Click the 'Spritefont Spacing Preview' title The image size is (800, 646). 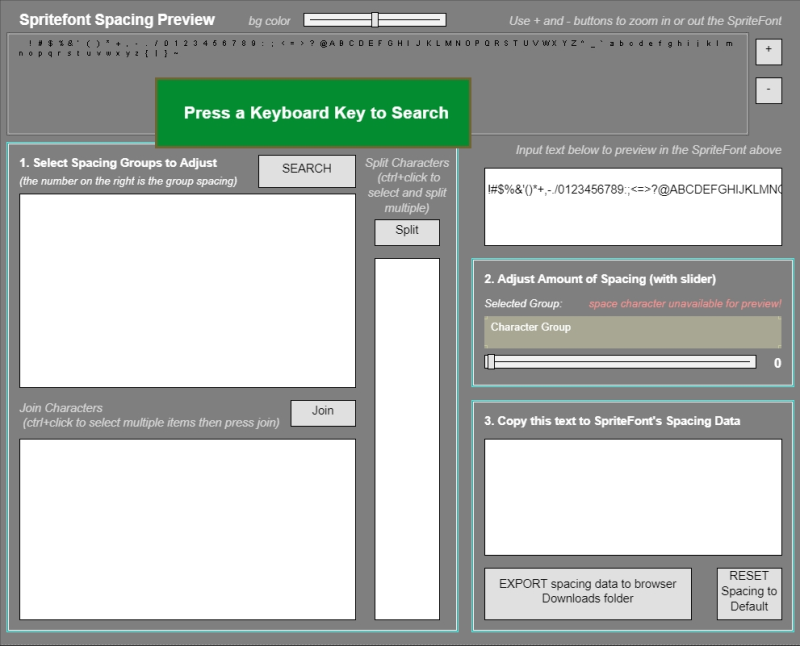117,20
